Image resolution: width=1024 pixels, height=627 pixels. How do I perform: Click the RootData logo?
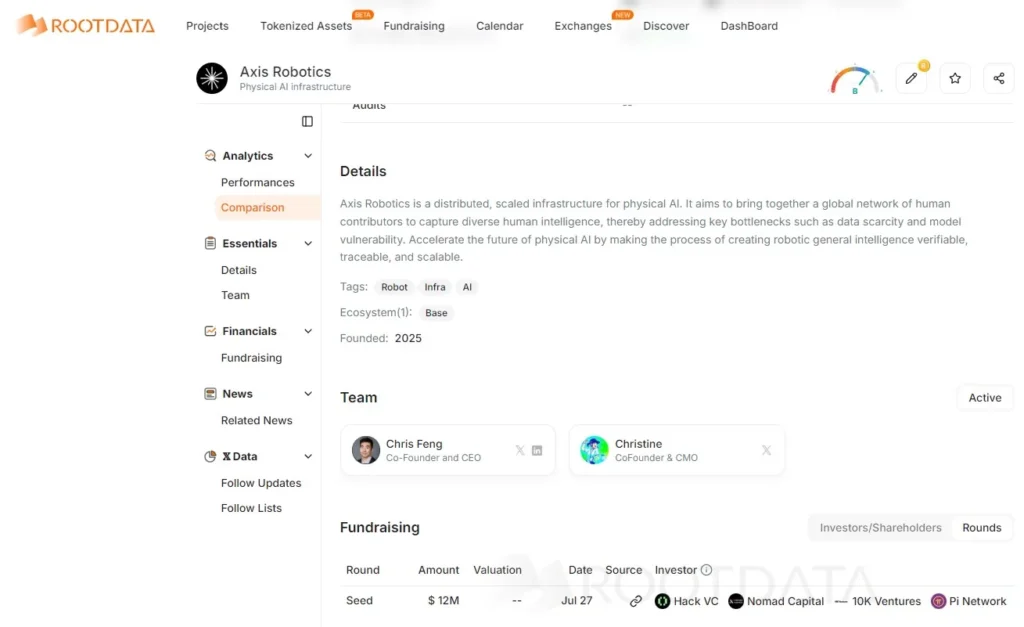pyautogui.click(x=86, y=25)
